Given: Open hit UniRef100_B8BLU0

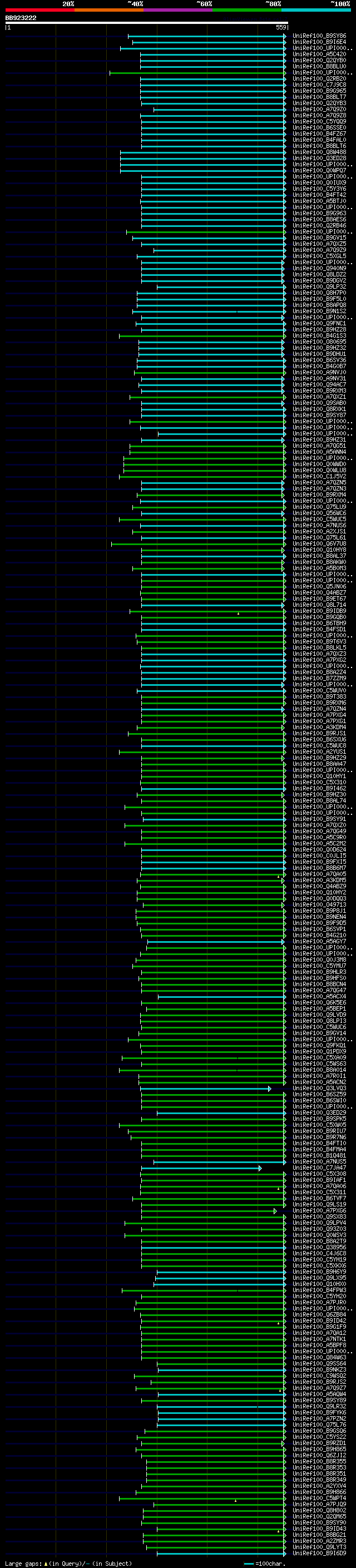Looking at the screenshot, I should [x=319, y=66].
